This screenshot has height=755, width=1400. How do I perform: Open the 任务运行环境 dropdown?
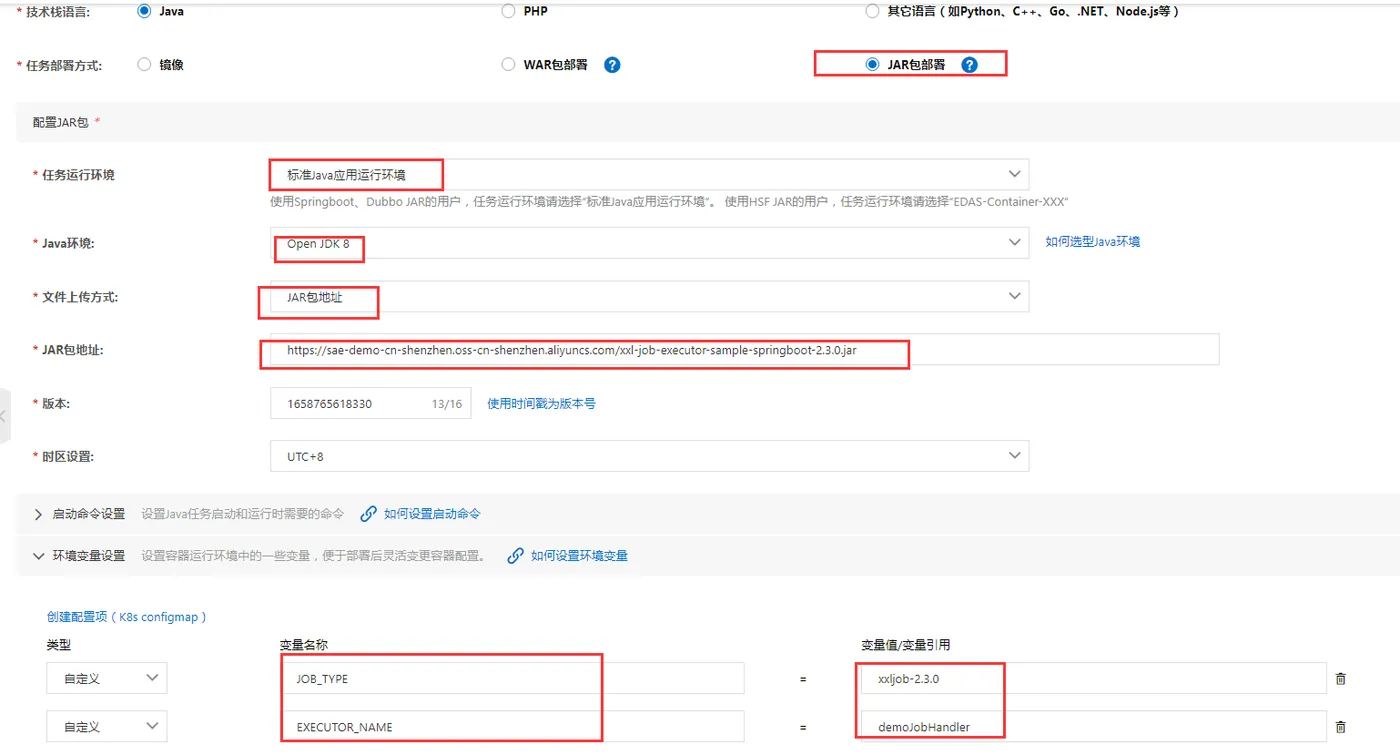(650, 174)
